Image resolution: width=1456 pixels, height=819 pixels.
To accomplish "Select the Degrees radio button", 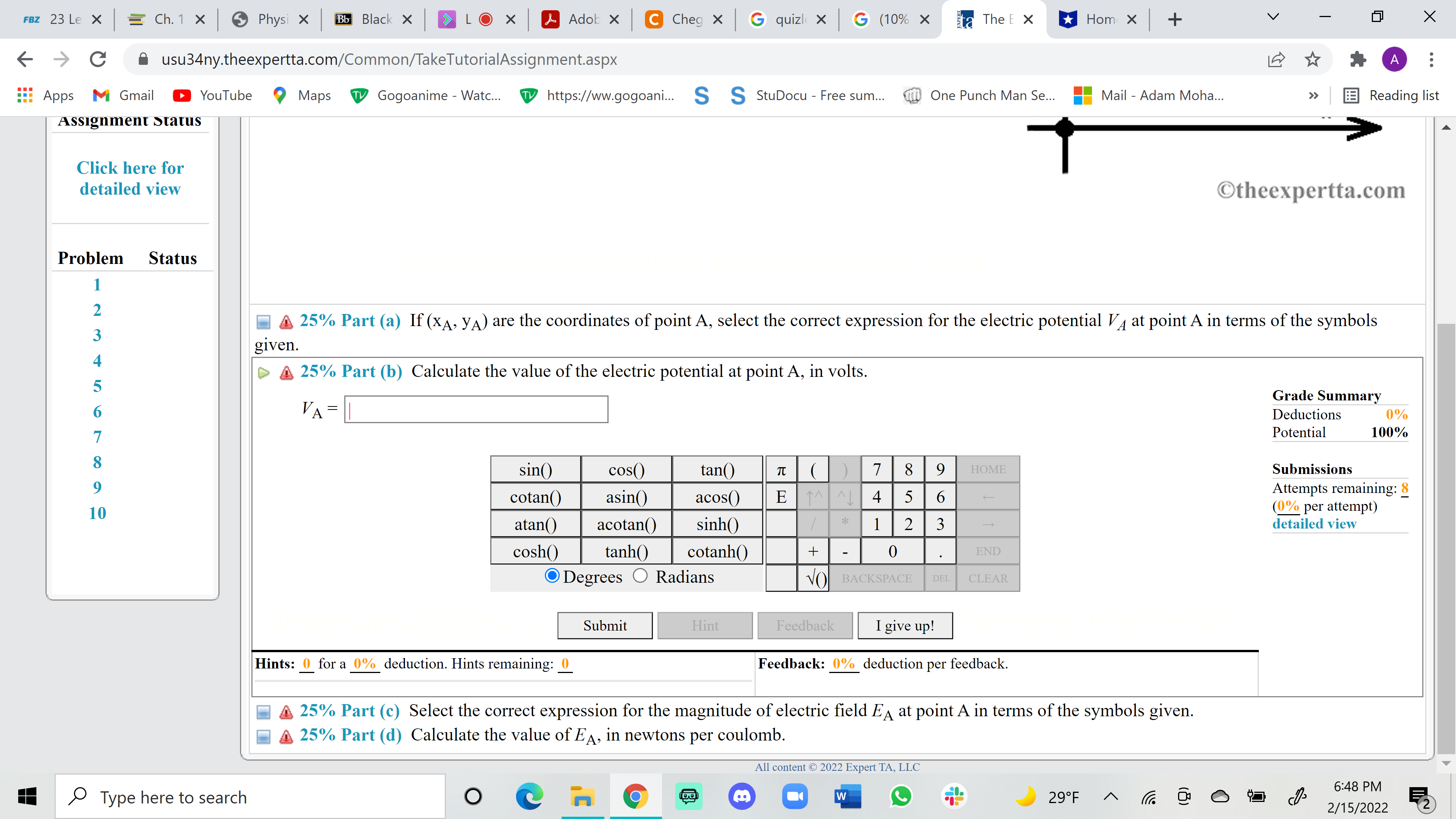I will pos(552,576).
